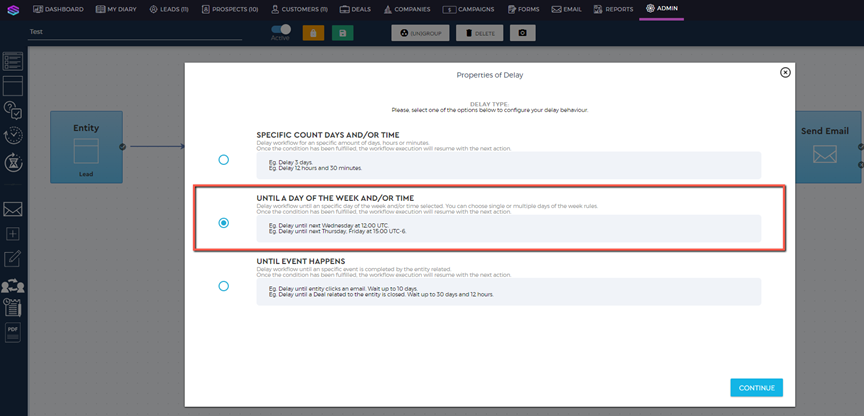The image size is (864, 416).
Task: Select the reassign users swap sidebar icon
Action: (13, 286)
